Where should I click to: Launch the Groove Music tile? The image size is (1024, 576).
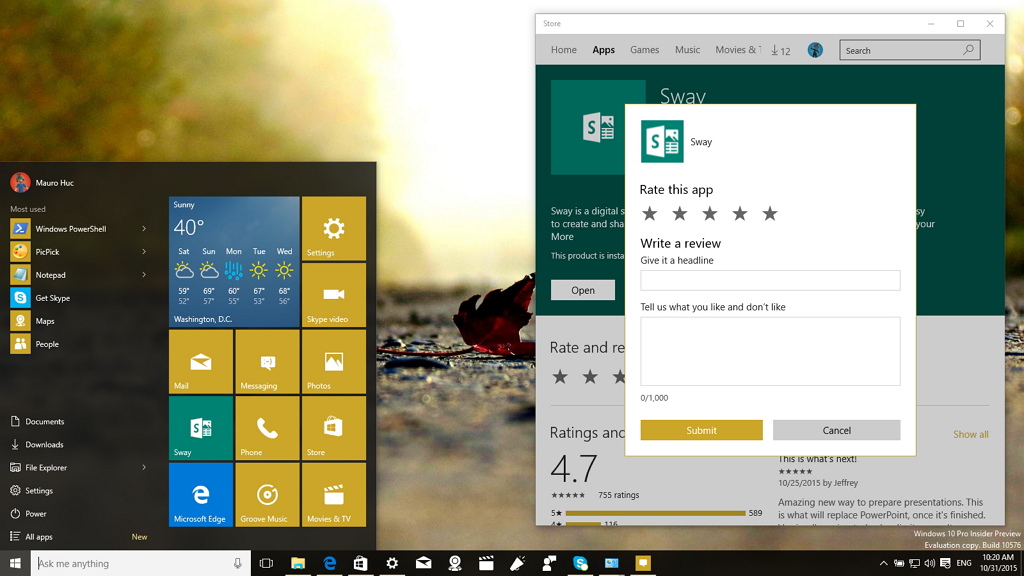(266, 495)
